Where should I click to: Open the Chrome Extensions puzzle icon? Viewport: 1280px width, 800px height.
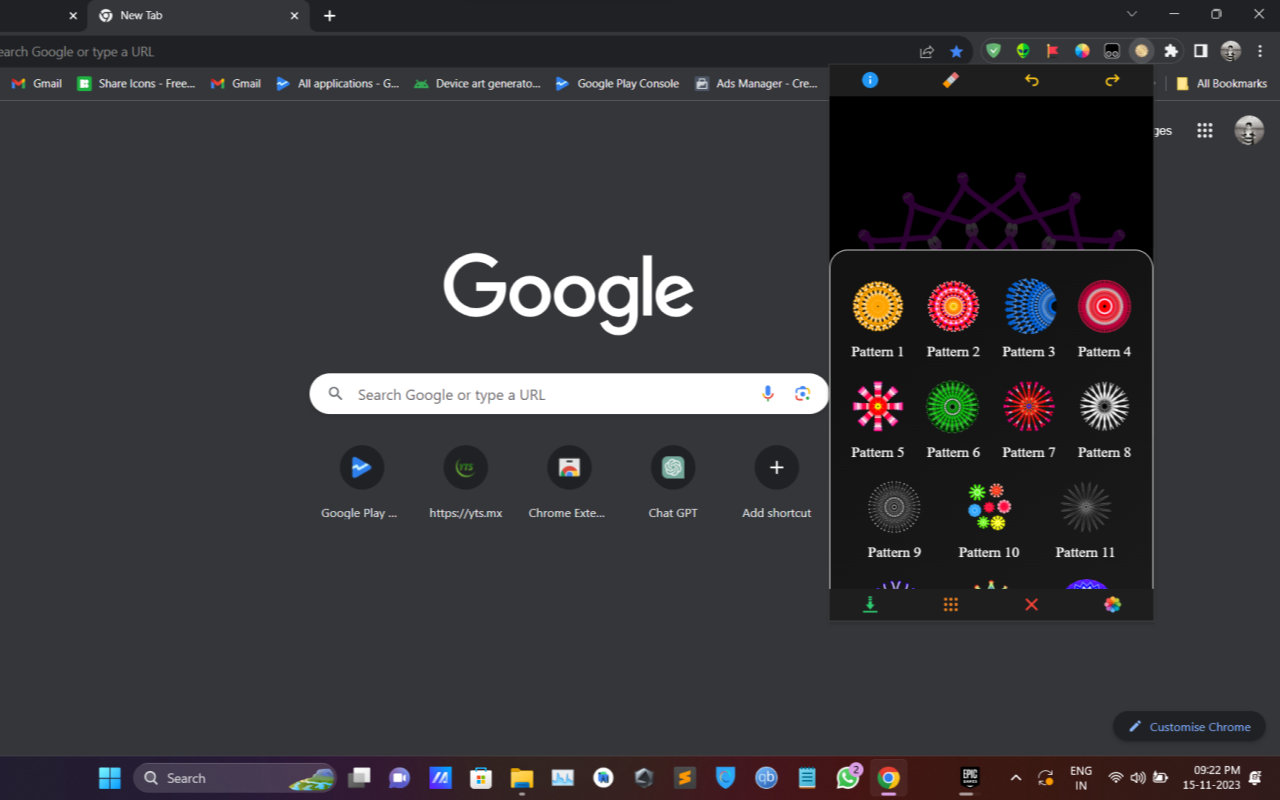pyautogui.click(x=1170, y=51)
